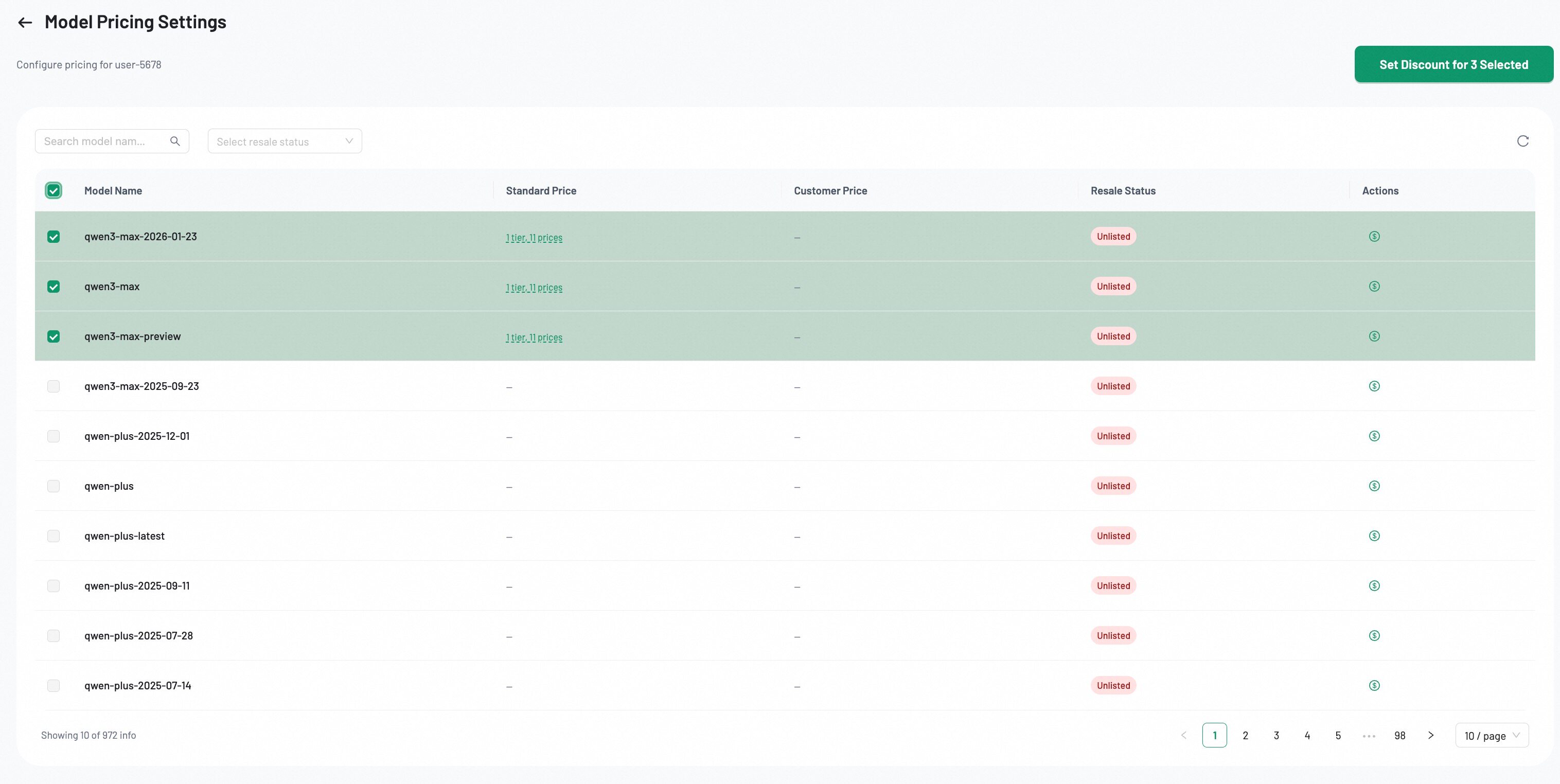Open pricing action for qwen-plus-2025-07-28
This screenshot has height=784, width=1560.
pyautogui.click(x=1374, y=636)
